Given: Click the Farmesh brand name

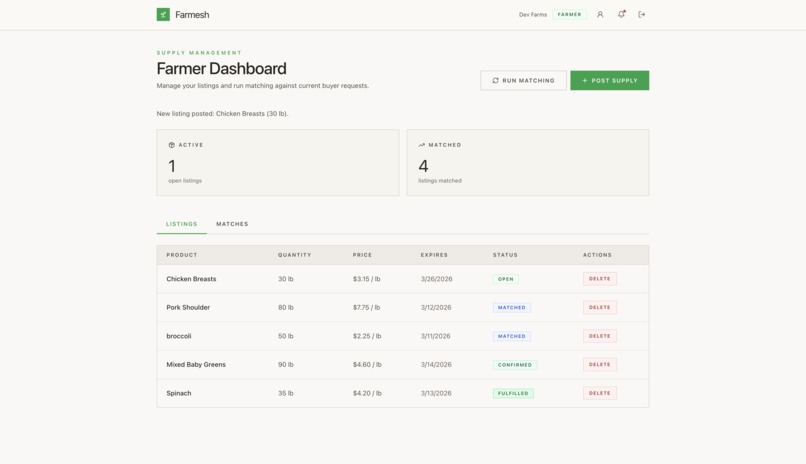Looking at the screenshot, I should (x=192, y=15).
